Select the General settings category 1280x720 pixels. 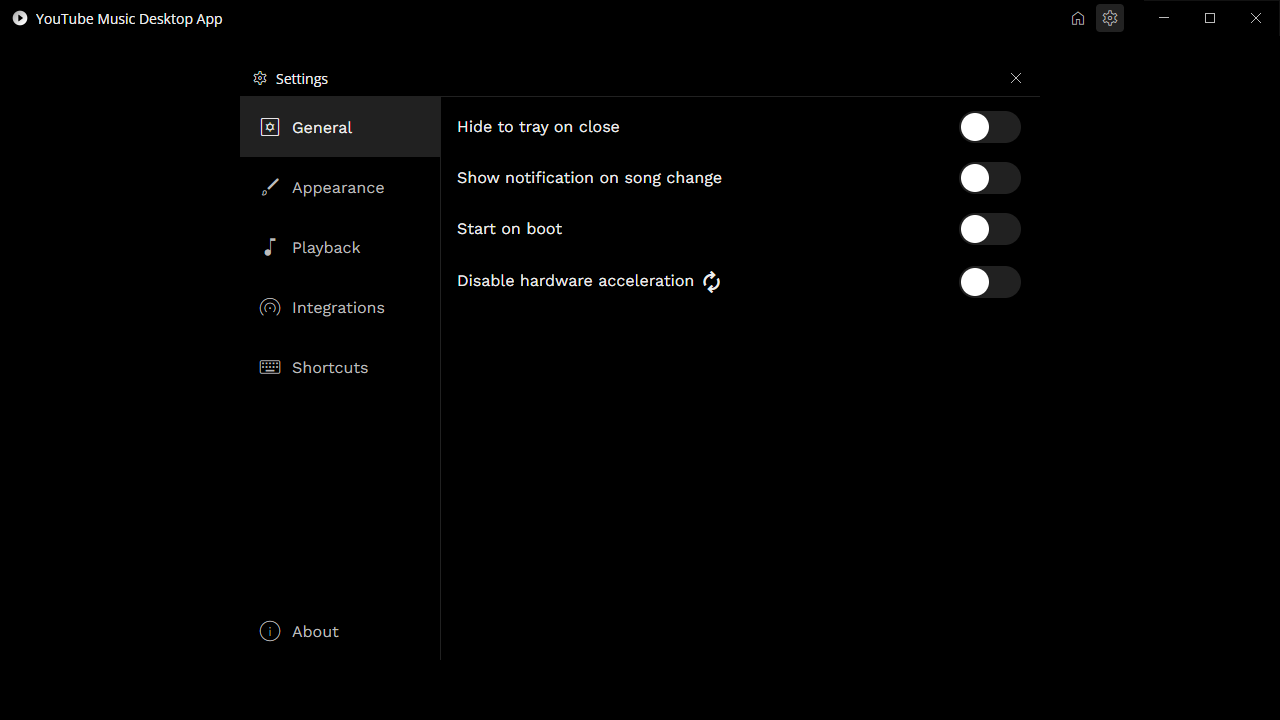(x=321, y=127)
